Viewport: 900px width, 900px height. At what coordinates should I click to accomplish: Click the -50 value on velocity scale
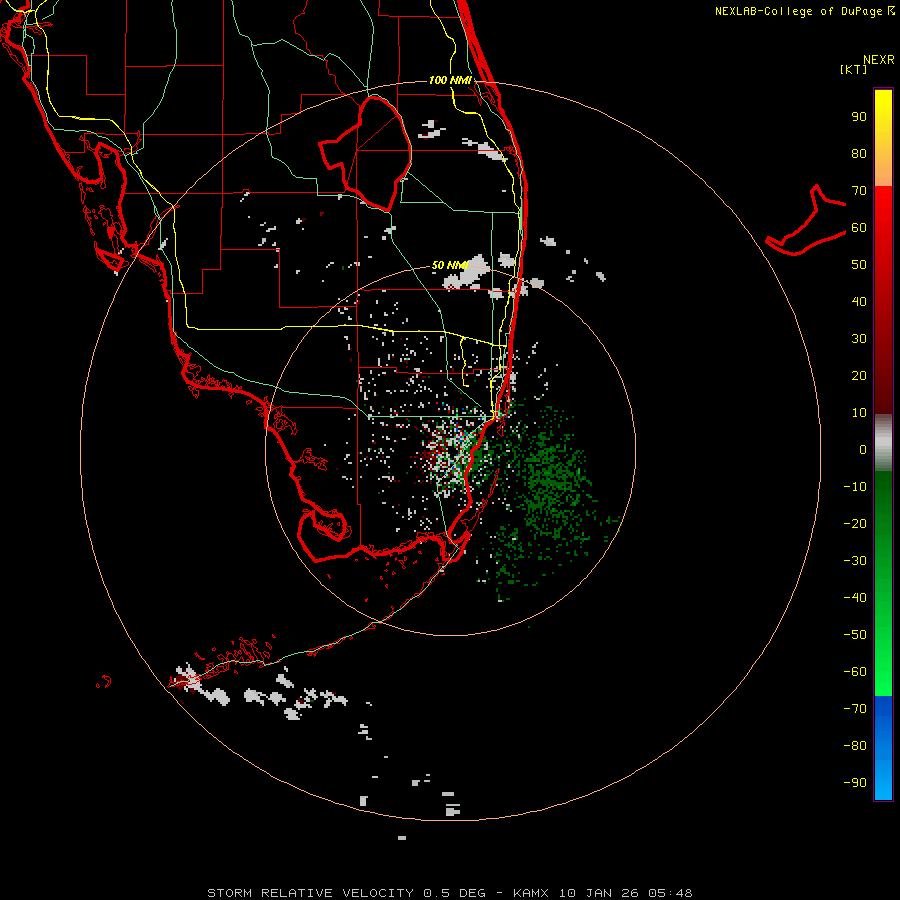tap(855, 635)
